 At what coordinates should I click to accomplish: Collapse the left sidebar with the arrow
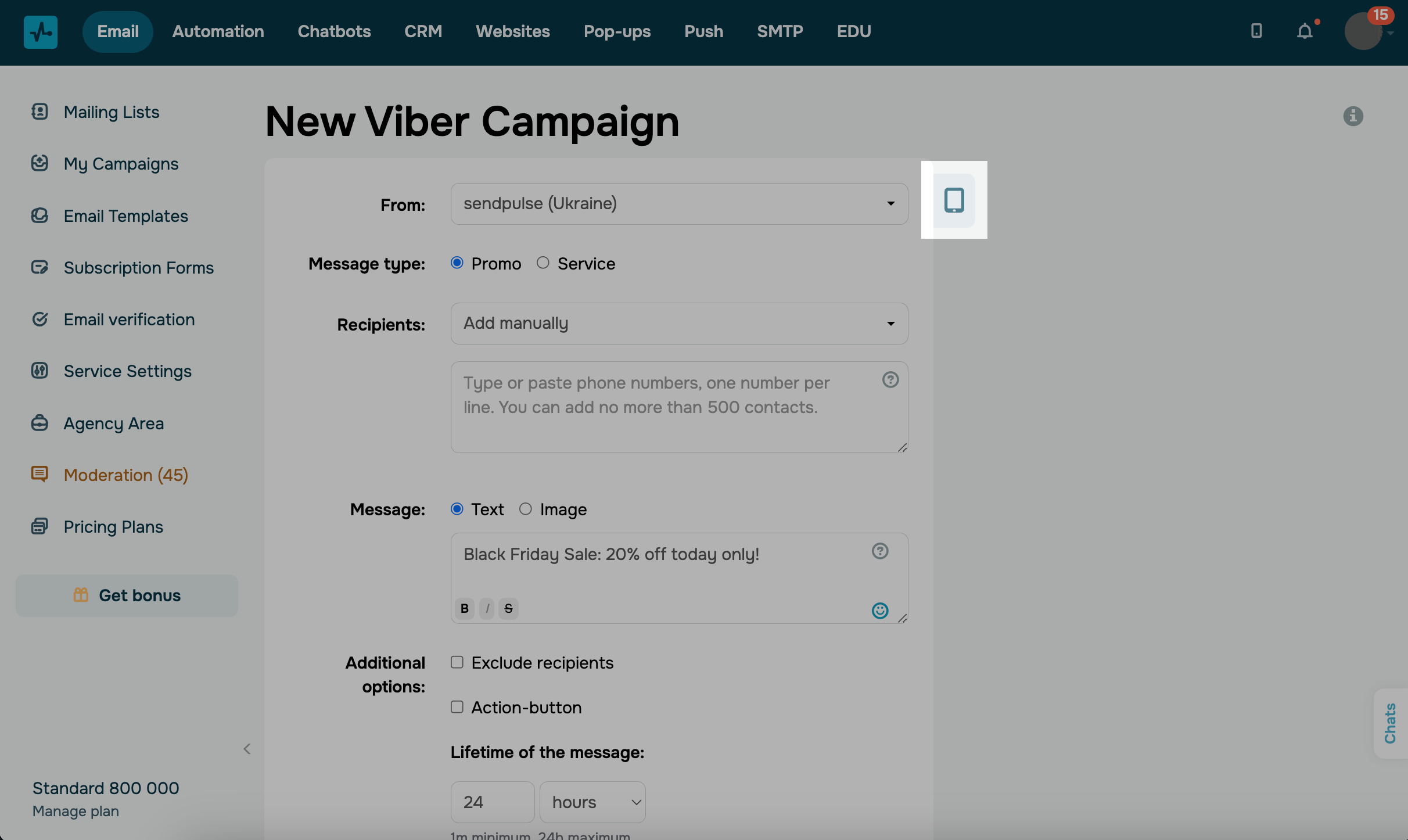pyautogui.click(x=247, y=749)
